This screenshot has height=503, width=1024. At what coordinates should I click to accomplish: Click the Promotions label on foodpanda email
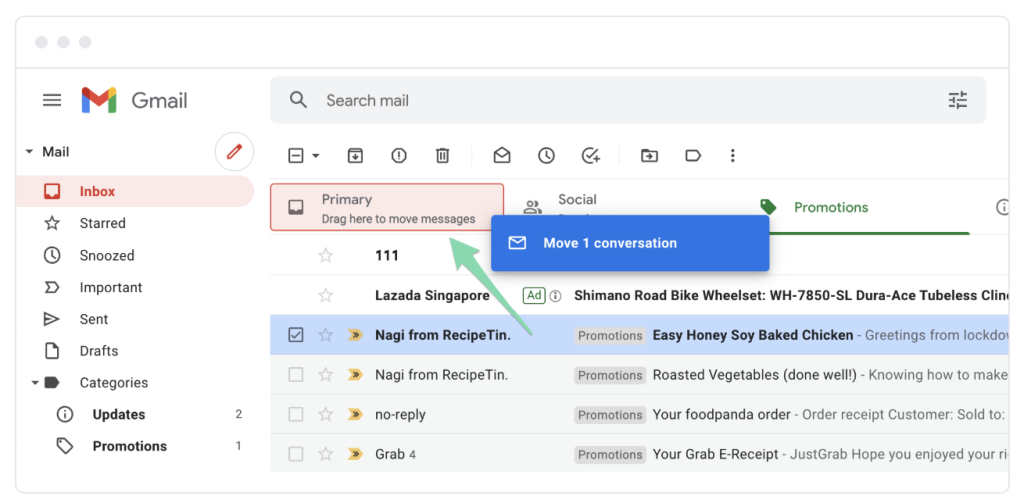coord(610,415)
